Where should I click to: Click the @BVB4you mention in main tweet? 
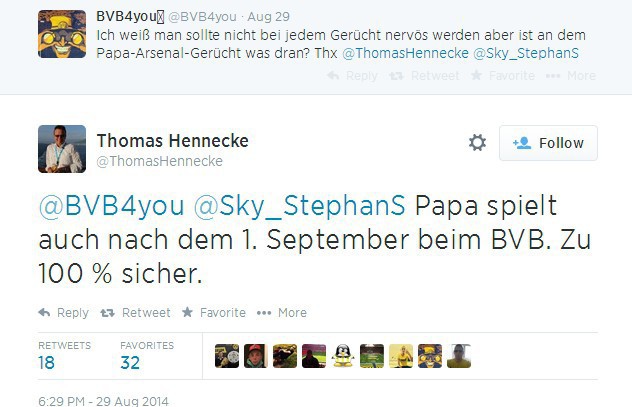pyautogui.click(x=111, y=205)
